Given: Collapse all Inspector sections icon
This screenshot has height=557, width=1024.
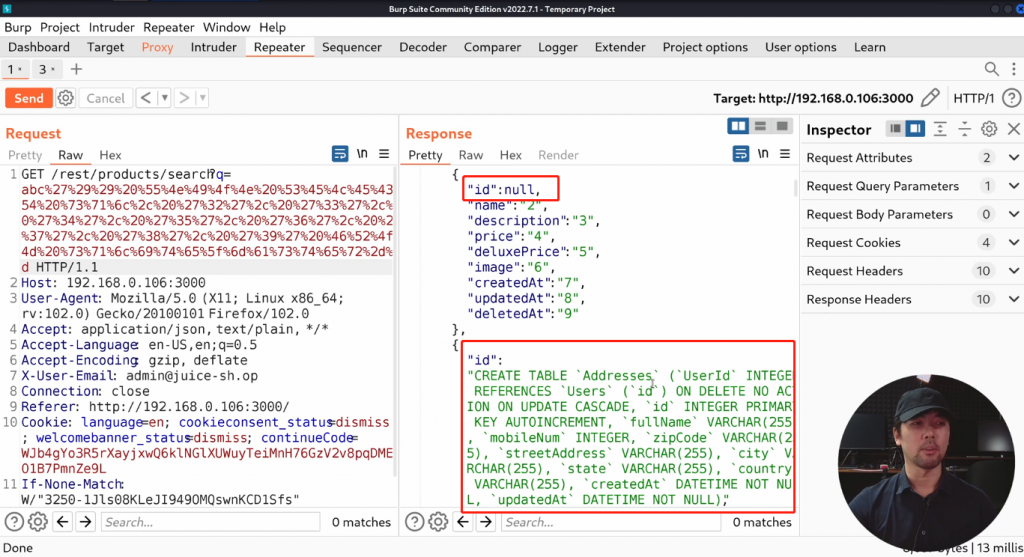Looking at the screenshot, I should pos(965,129).
